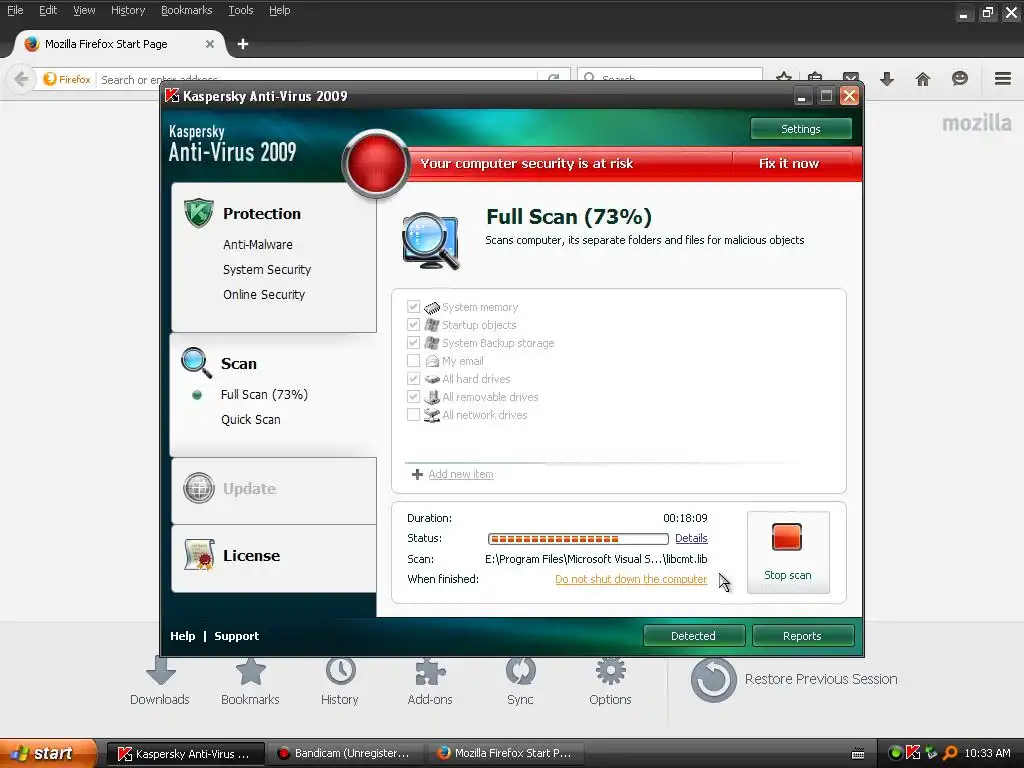Click the Add new item link
1024x768 pixels.
pos(461,474)
